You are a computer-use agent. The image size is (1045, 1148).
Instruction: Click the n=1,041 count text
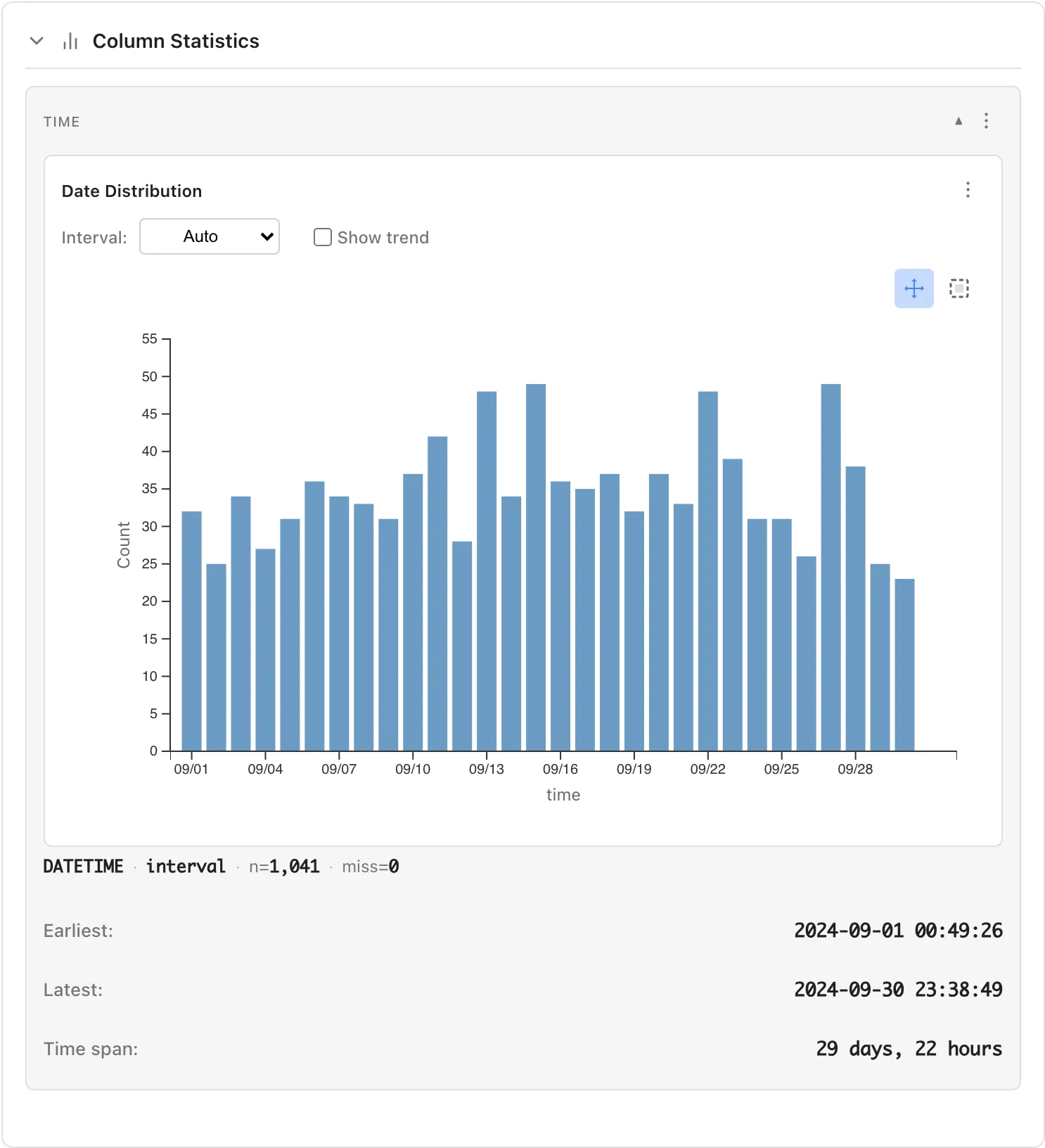[x=284, y=867]
